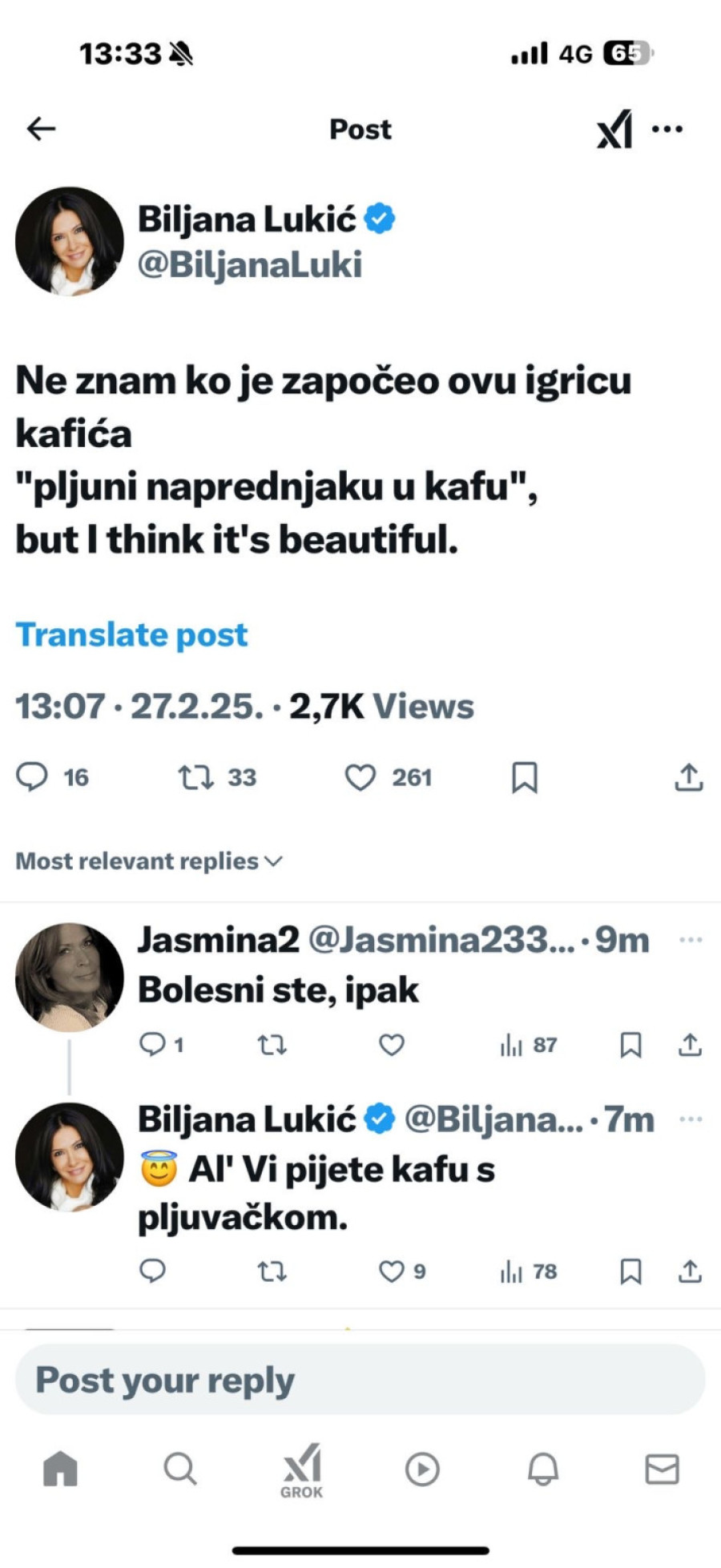Image resolution: width=721 pixels, height=1568 pixels.
Task: Open Notifications via the bell icon
Action: click(543, 1470)
